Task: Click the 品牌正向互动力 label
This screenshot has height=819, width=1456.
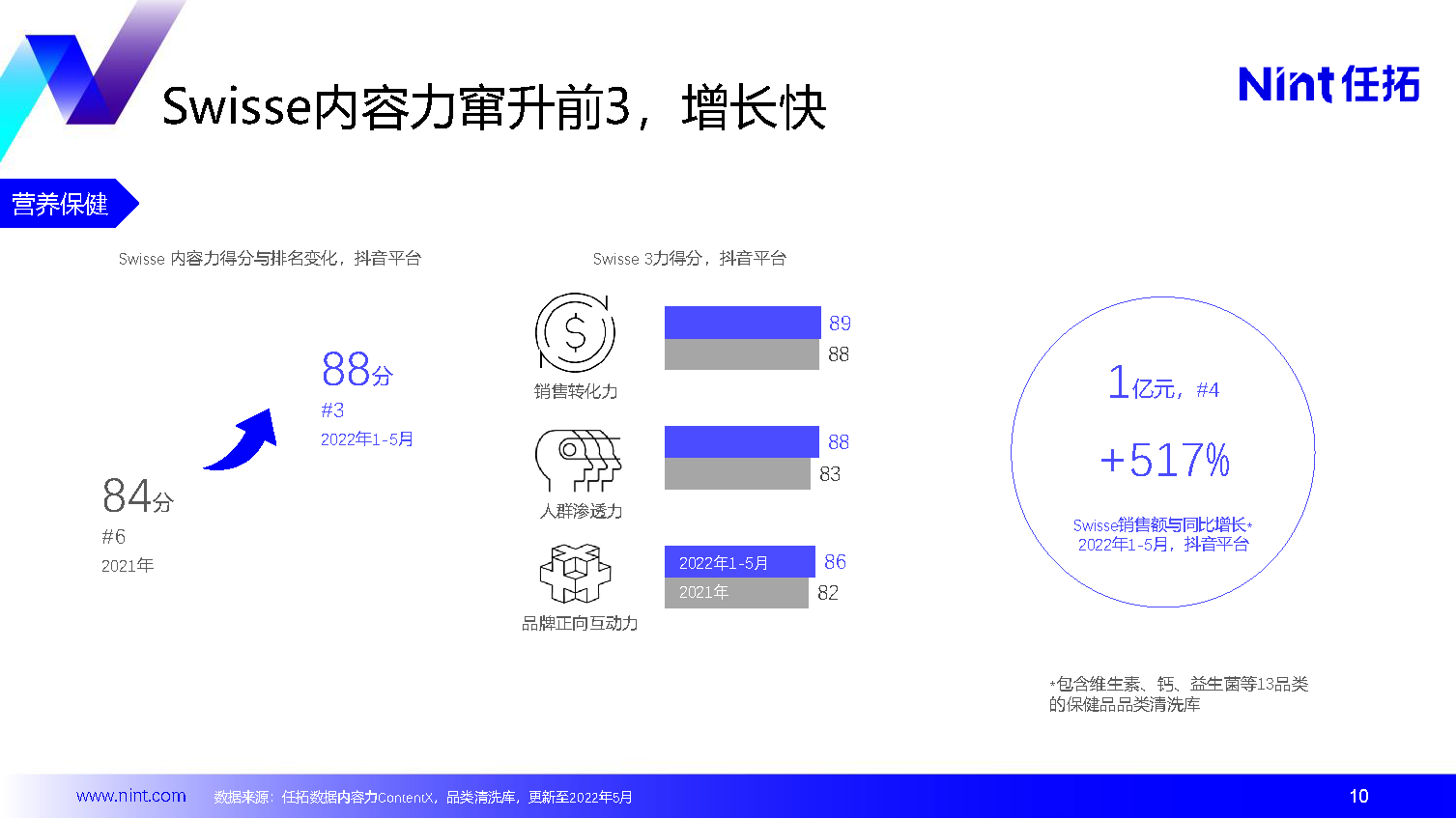Action: (x=580, y=624)
